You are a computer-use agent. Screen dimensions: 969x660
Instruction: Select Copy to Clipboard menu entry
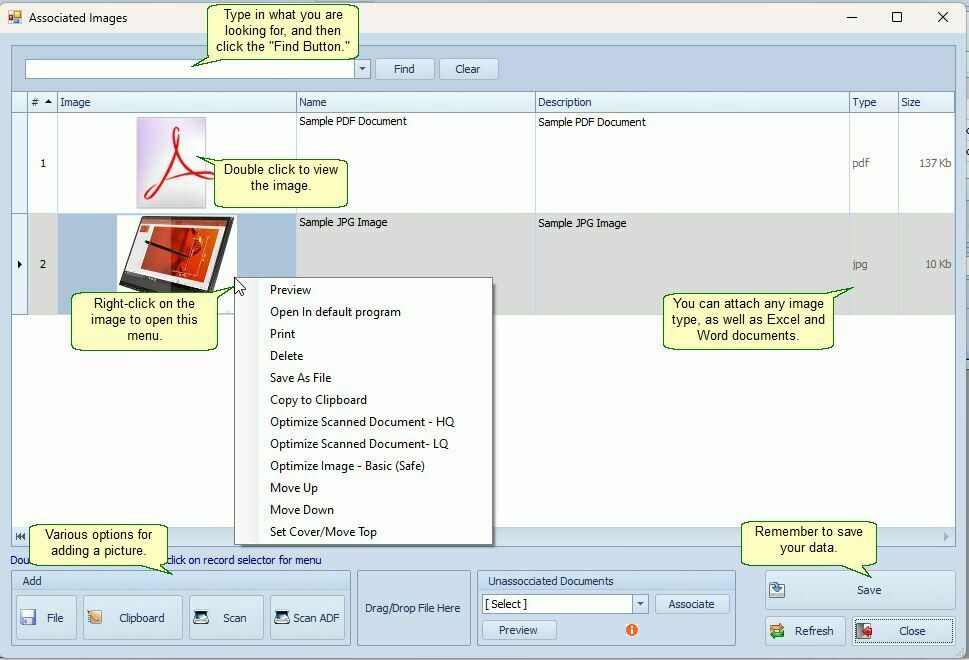(318, 400)
